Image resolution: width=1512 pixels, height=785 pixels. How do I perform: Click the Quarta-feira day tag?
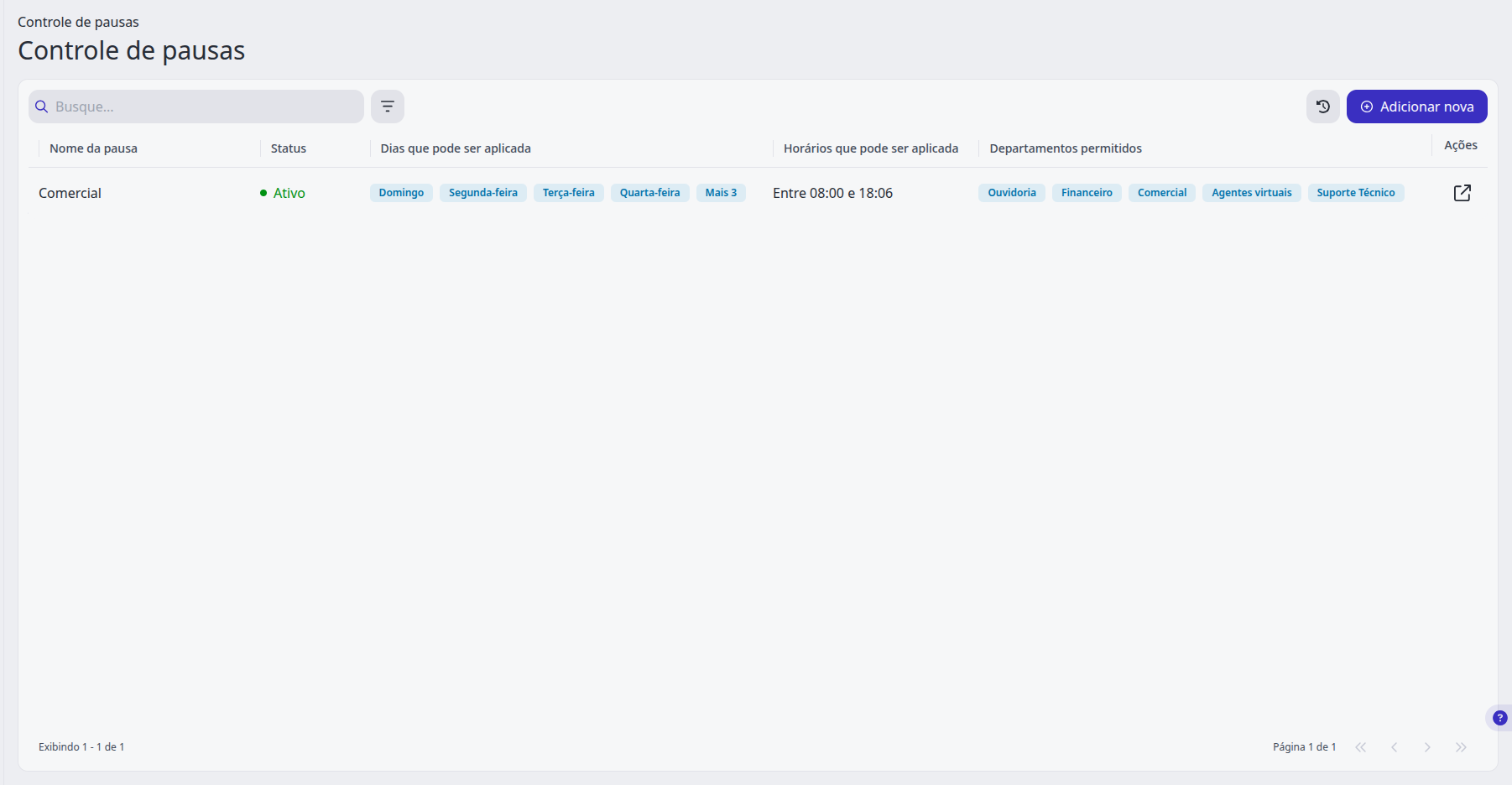coord(650,193)
